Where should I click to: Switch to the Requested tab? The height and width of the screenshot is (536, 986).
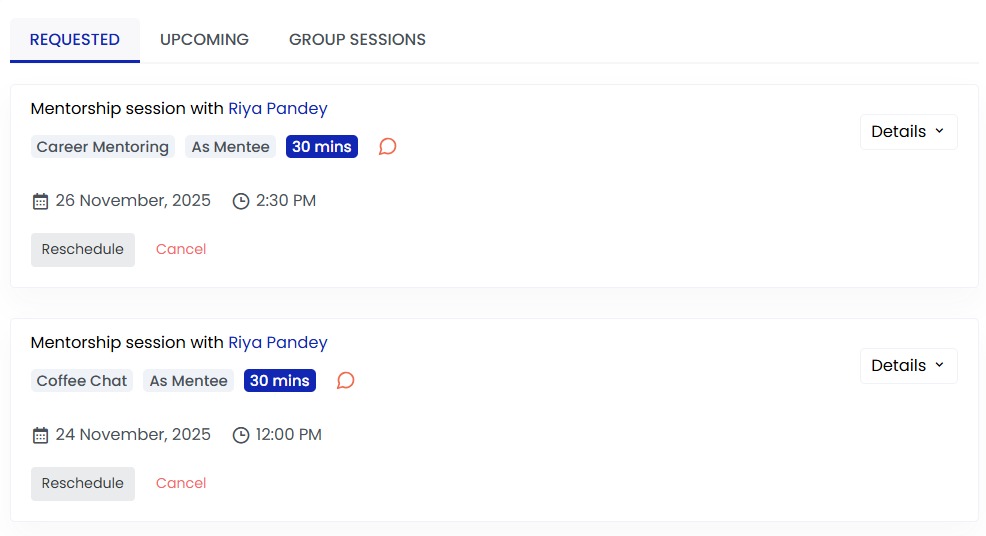75,40
